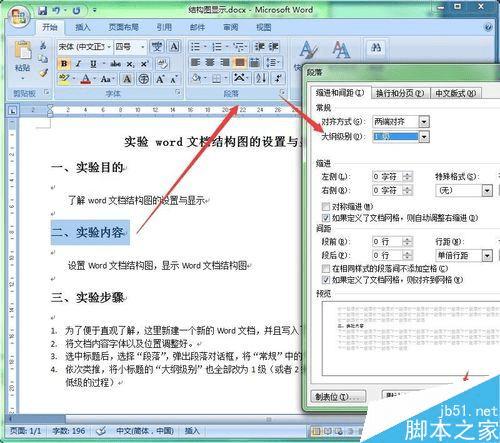
Task: Click the 字数: 196 word count
Action: pos(69,431)
